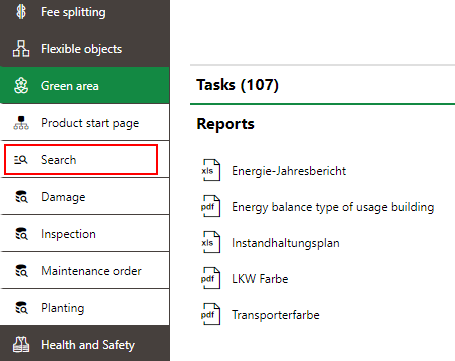
Task: Click the Search list-magnifier icon
Action: [21, 160]
